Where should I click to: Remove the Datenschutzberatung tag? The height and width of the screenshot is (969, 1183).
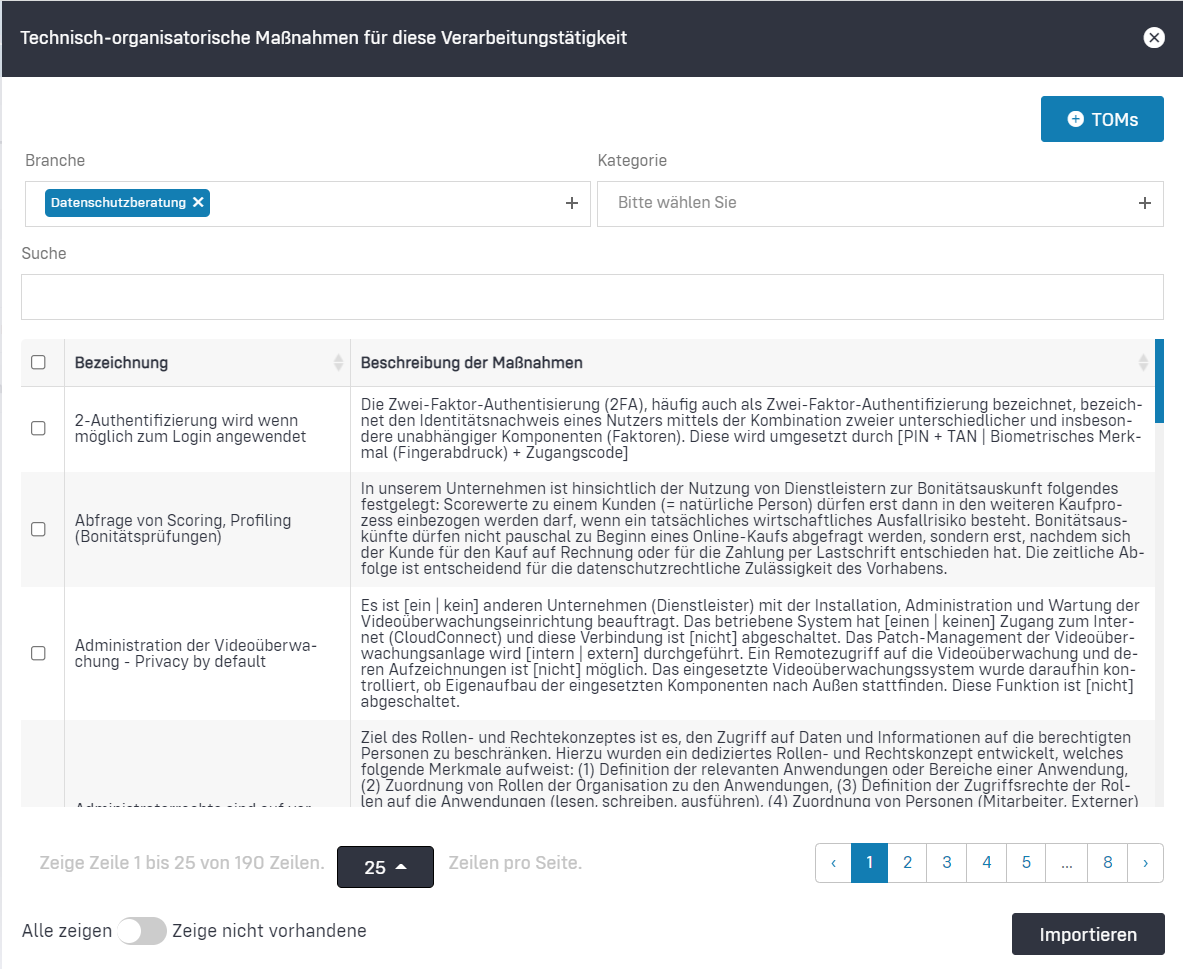(x=198, y=202)
